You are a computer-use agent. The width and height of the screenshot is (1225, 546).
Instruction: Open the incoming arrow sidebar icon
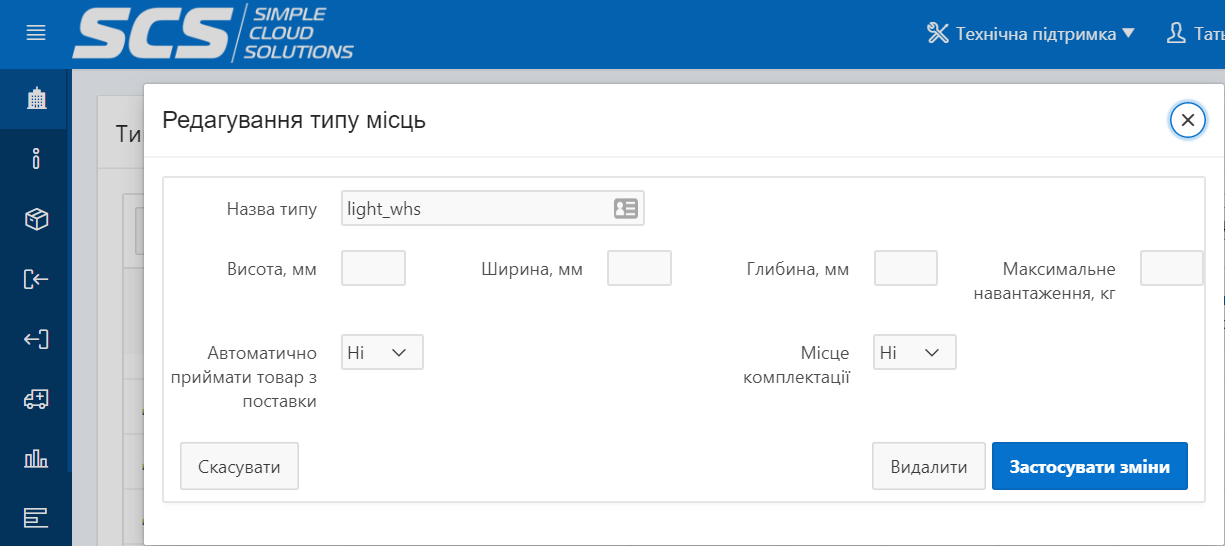[36, 279]
